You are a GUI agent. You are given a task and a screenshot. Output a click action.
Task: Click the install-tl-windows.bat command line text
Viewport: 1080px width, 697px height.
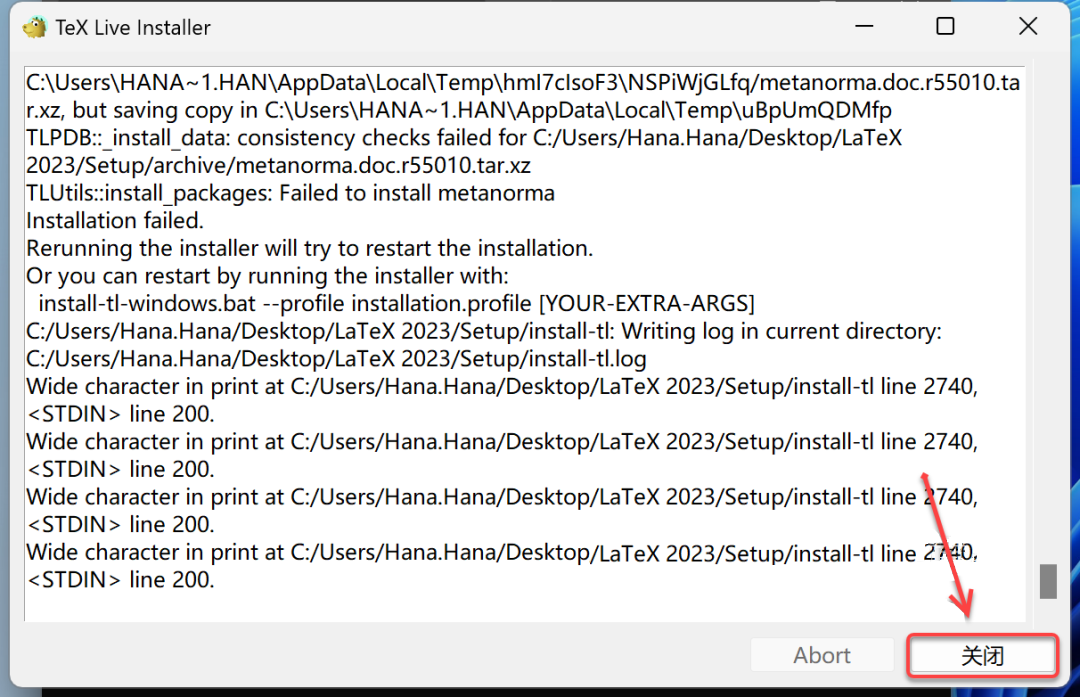click(x=396, y=303)
